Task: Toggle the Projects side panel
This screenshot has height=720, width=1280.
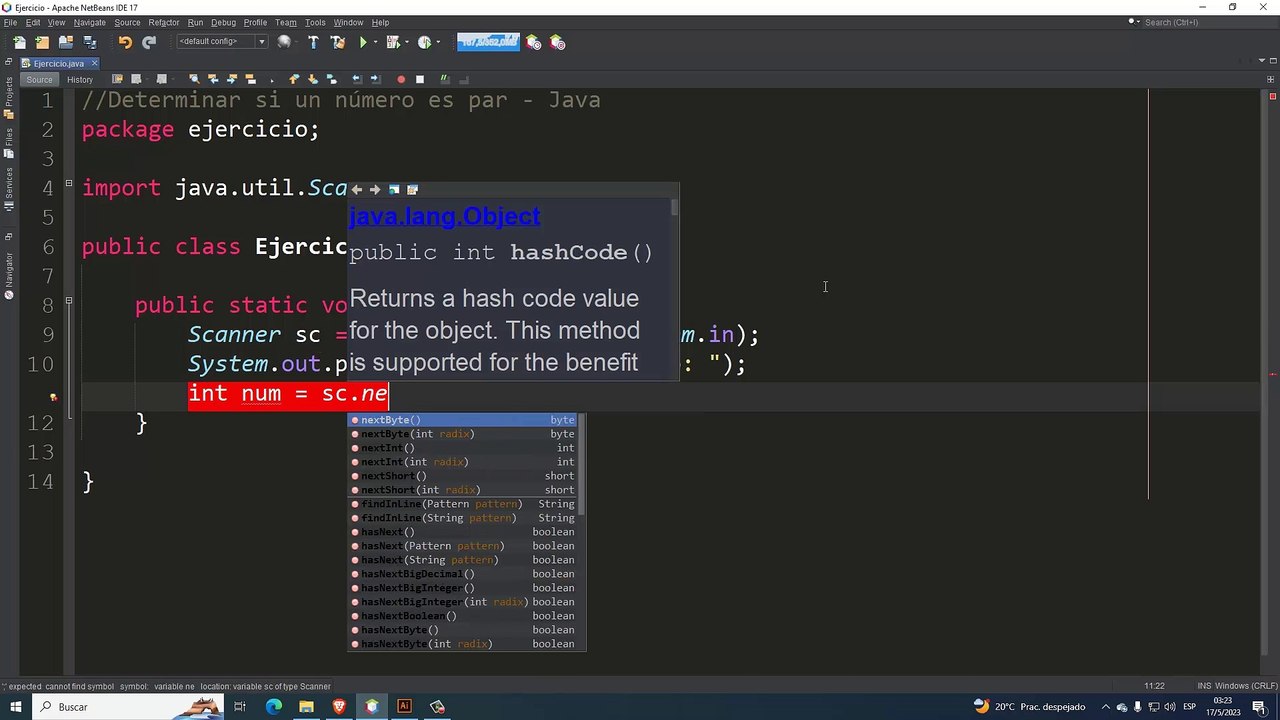Action: coord(8,98)
